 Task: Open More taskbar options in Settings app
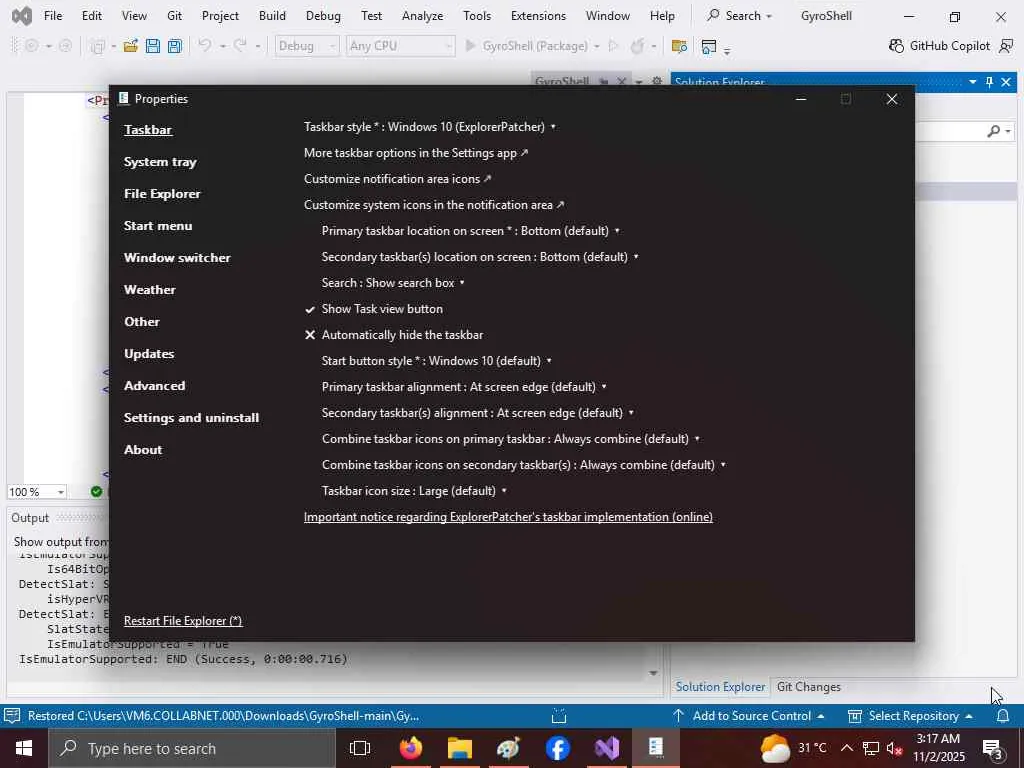[416, 153]
